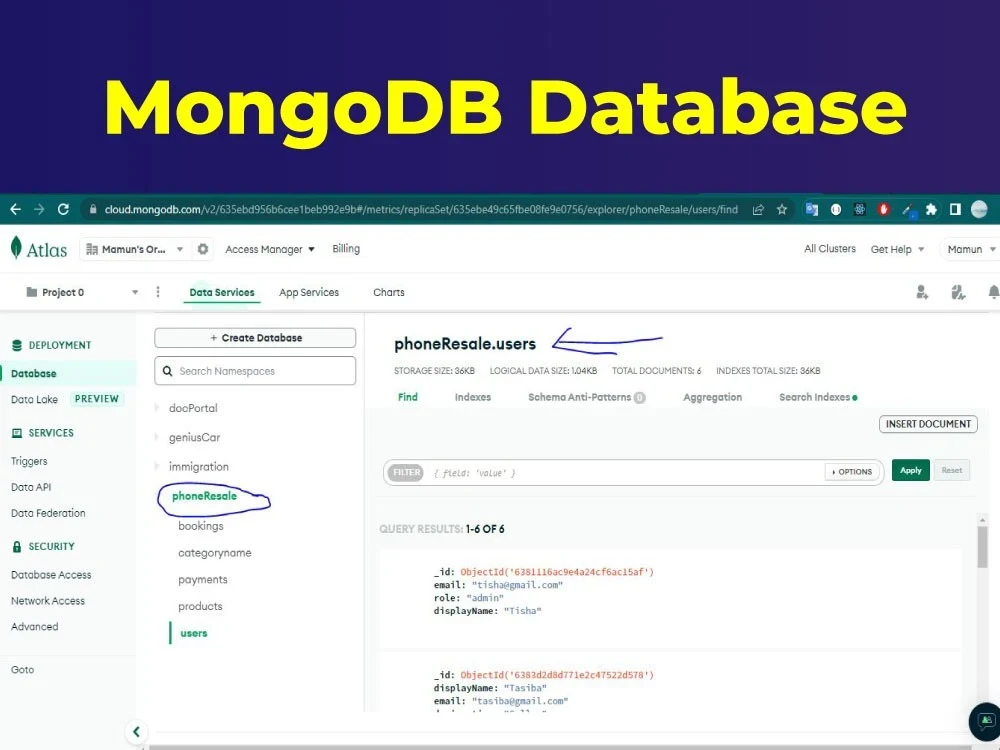1000x750 pixels.
Task: Open the React Developer Tools extension
Action: (860, 209)
